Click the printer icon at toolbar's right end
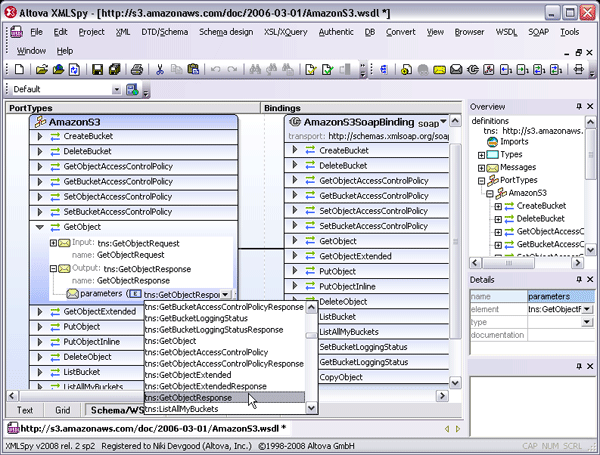 (x=579, y=70)
